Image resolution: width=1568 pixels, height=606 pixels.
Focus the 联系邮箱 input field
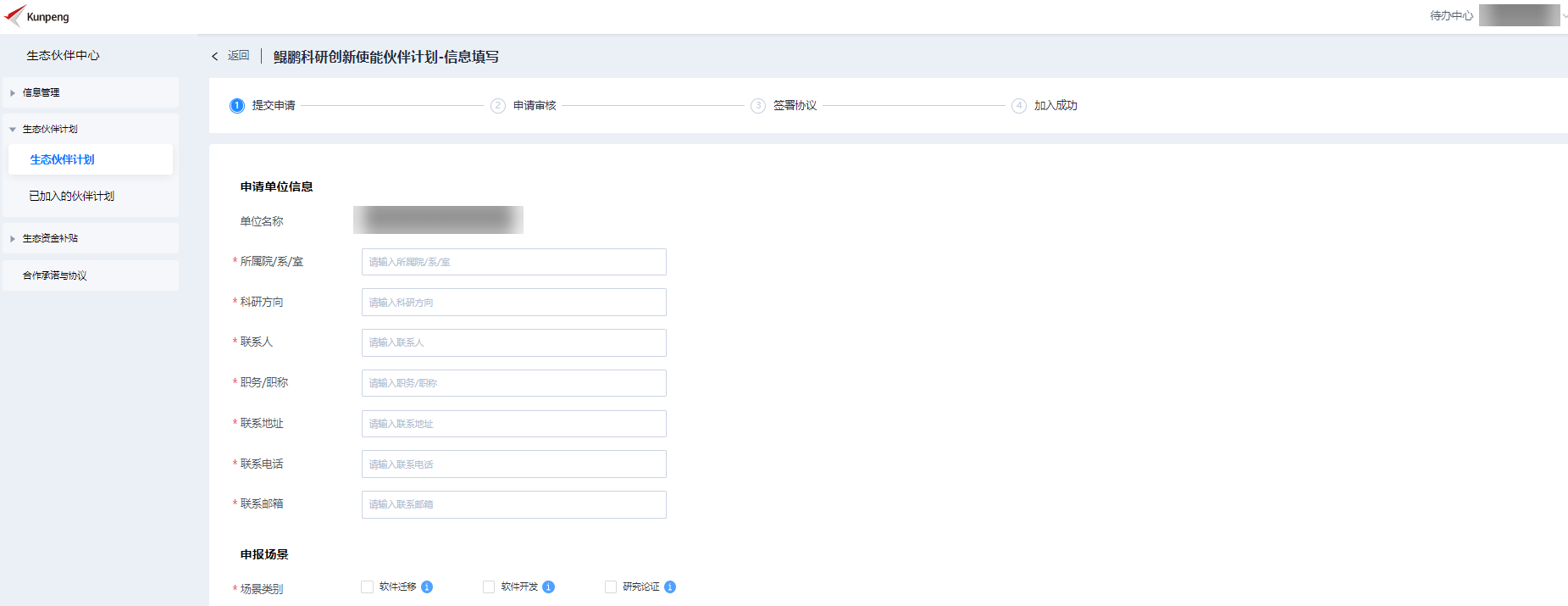(514, 504)
